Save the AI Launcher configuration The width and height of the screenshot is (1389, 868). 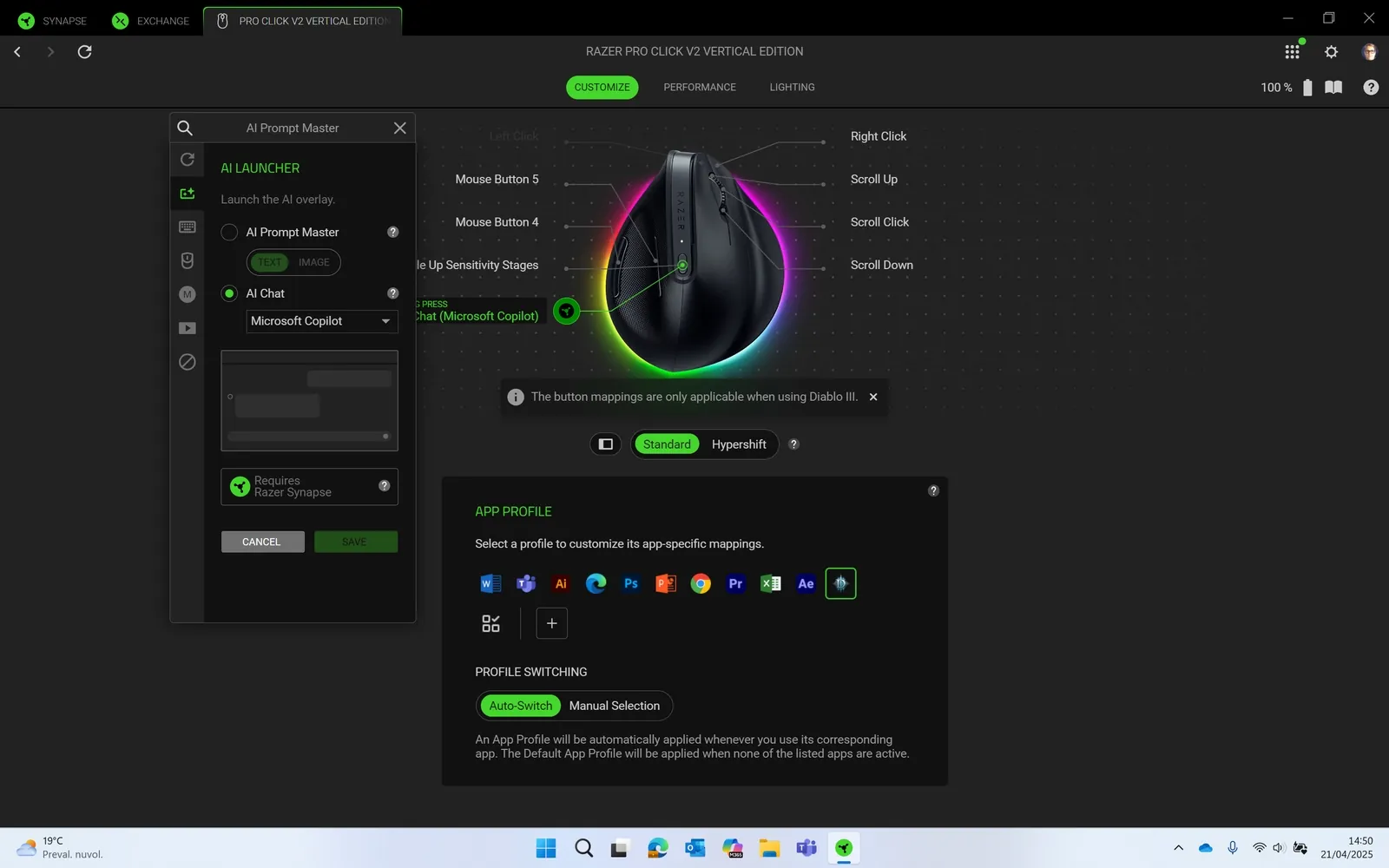[x=355, y=541]
